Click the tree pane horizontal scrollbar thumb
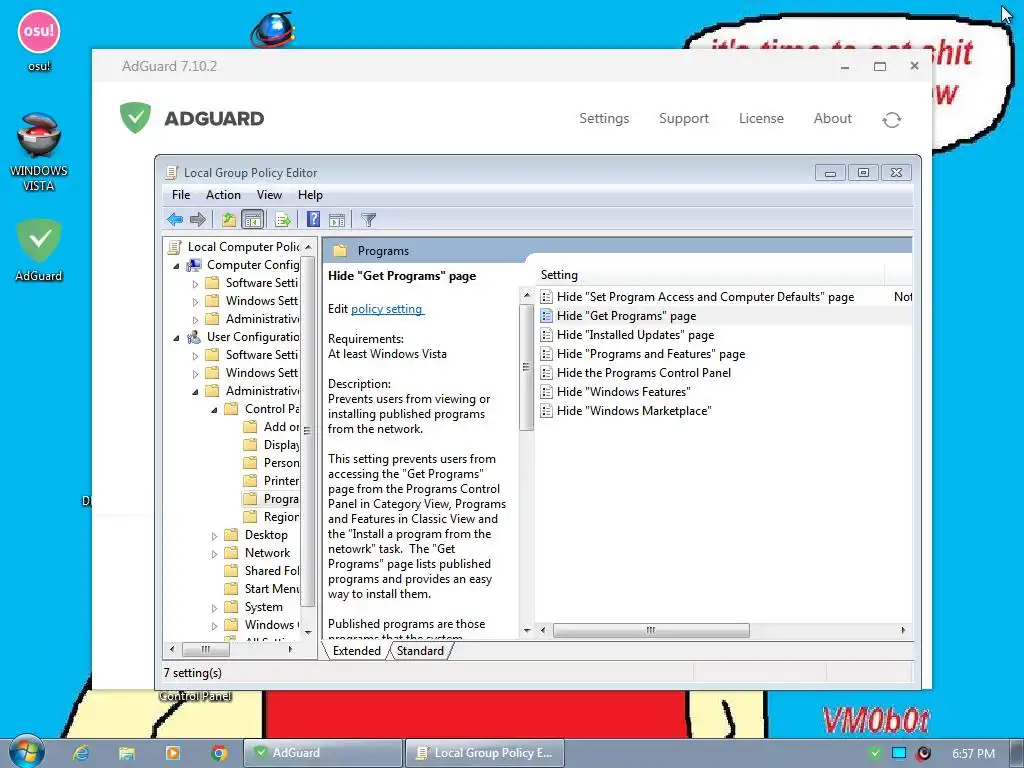The width and height of the screenshot is (1024, 768). coord(206,649)
